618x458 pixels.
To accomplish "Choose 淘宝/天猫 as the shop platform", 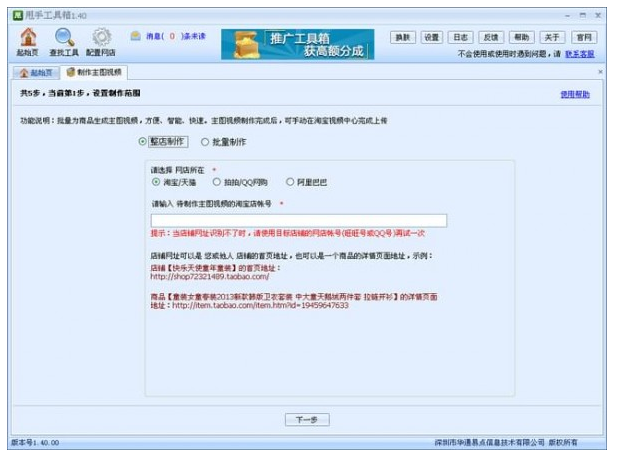I will pos(156,182).
